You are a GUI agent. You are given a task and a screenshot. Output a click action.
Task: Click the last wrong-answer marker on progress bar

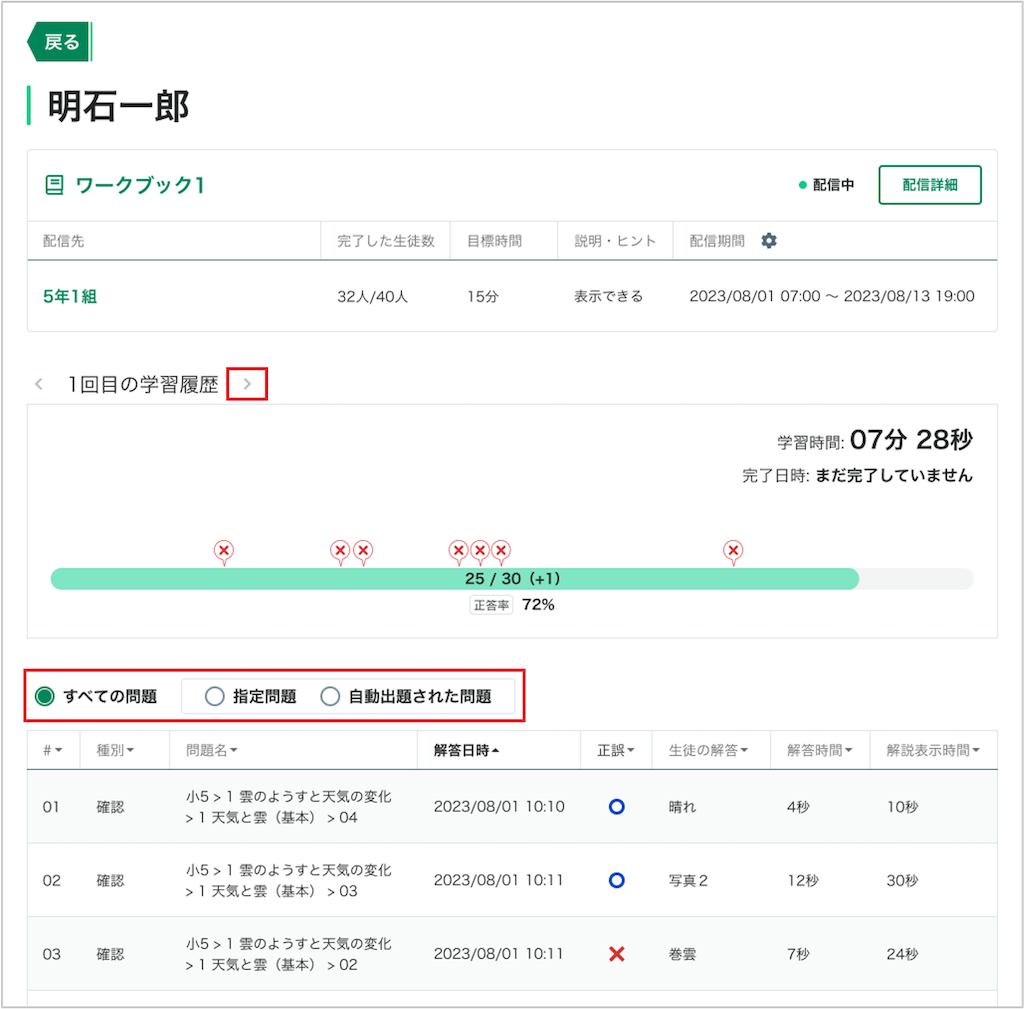[733, 552]
